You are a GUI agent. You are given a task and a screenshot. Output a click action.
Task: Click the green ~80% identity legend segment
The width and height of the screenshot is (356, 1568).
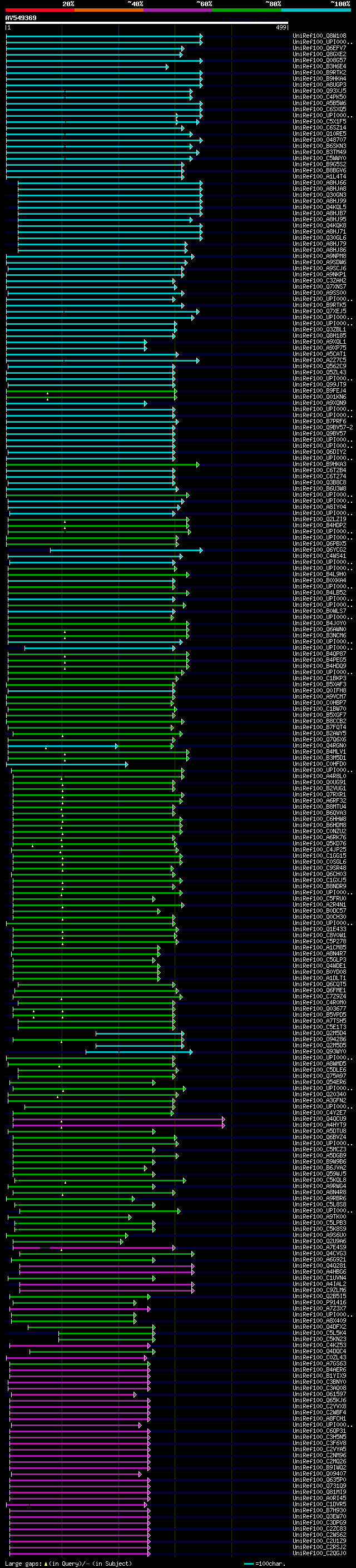click(247, 10)
